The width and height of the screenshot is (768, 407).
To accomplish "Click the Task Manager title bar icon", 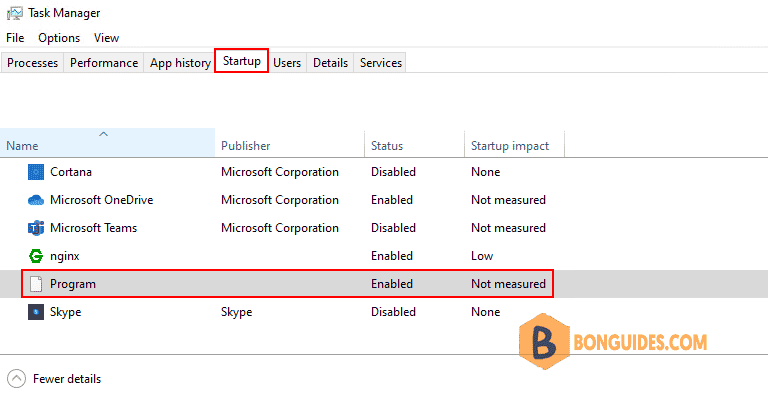I will 15,13.
